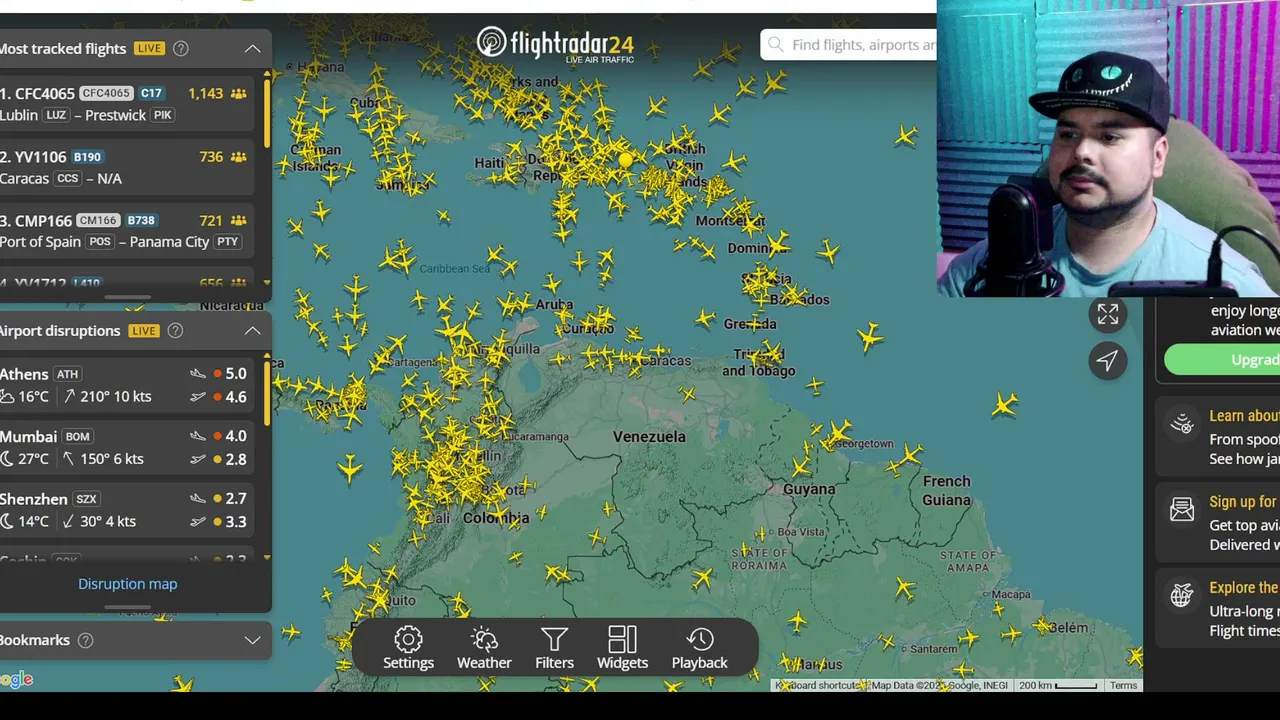Click the green Upgrade button

point(1222,360)
